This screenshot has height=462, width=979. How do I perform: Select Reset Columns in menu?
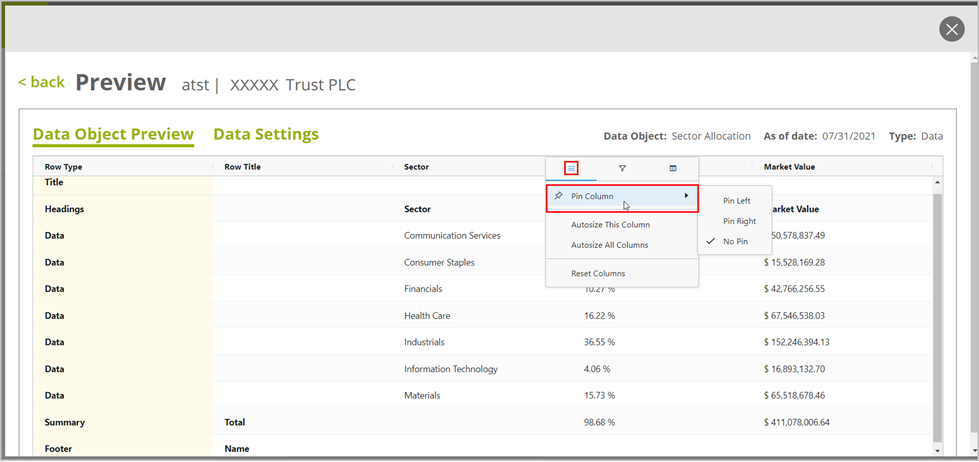pos(598,273)
